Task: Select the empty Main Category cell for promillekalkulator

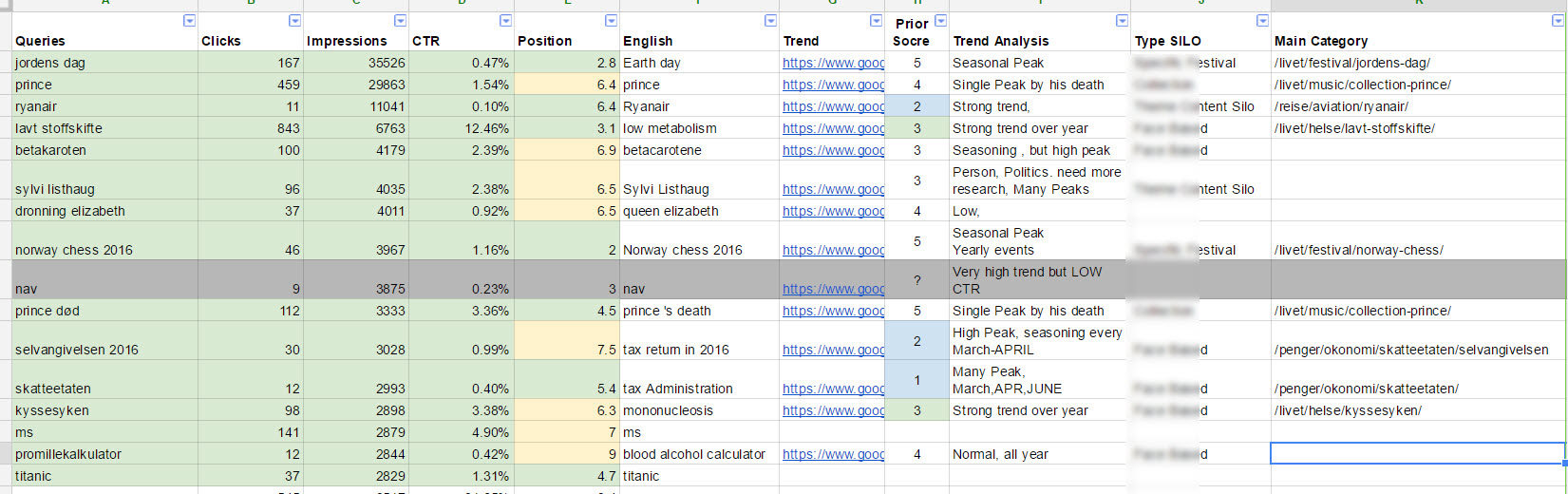Action: coord(1417,454)
